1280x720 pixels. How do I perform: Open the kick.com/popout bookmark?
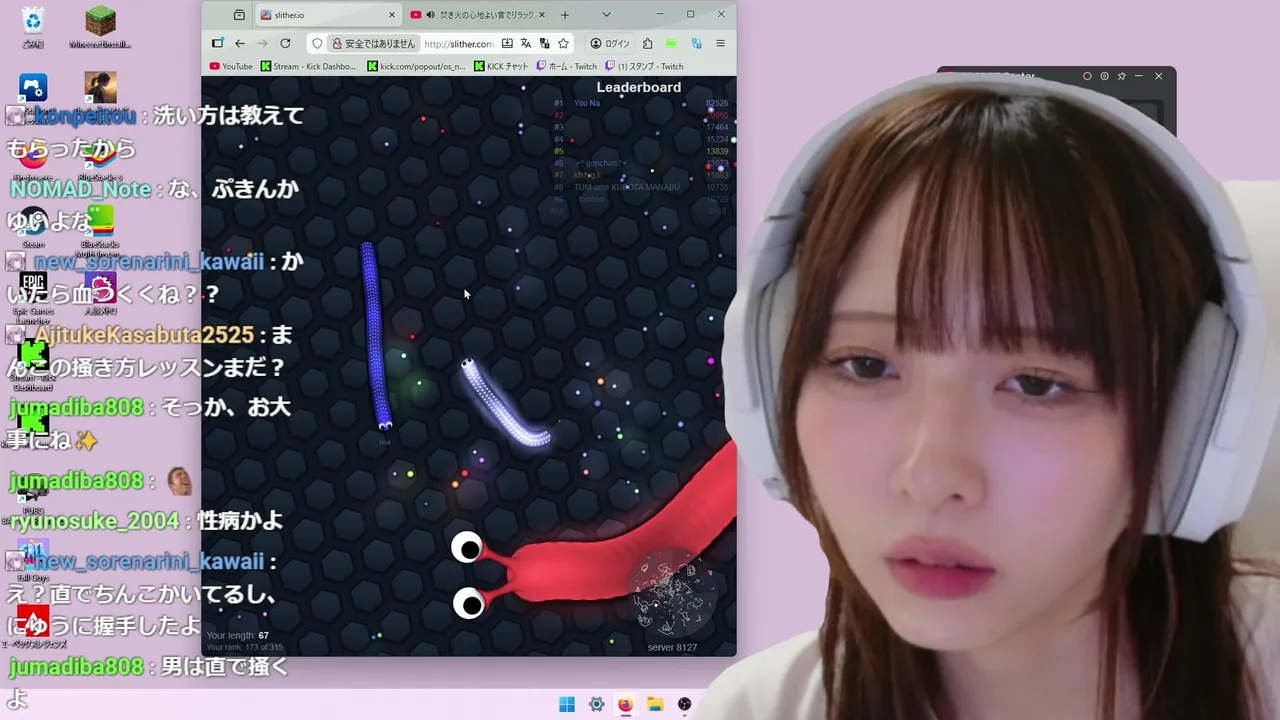[416, 66]
